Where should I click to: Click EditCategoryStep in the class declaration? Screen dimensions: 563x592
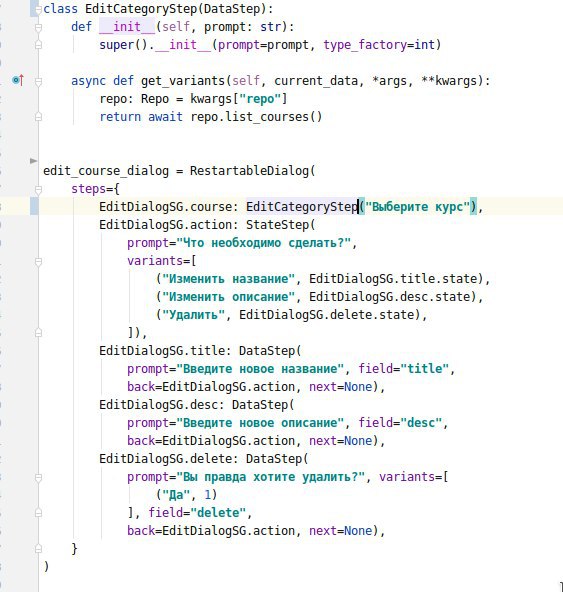(x=142, y=9)
